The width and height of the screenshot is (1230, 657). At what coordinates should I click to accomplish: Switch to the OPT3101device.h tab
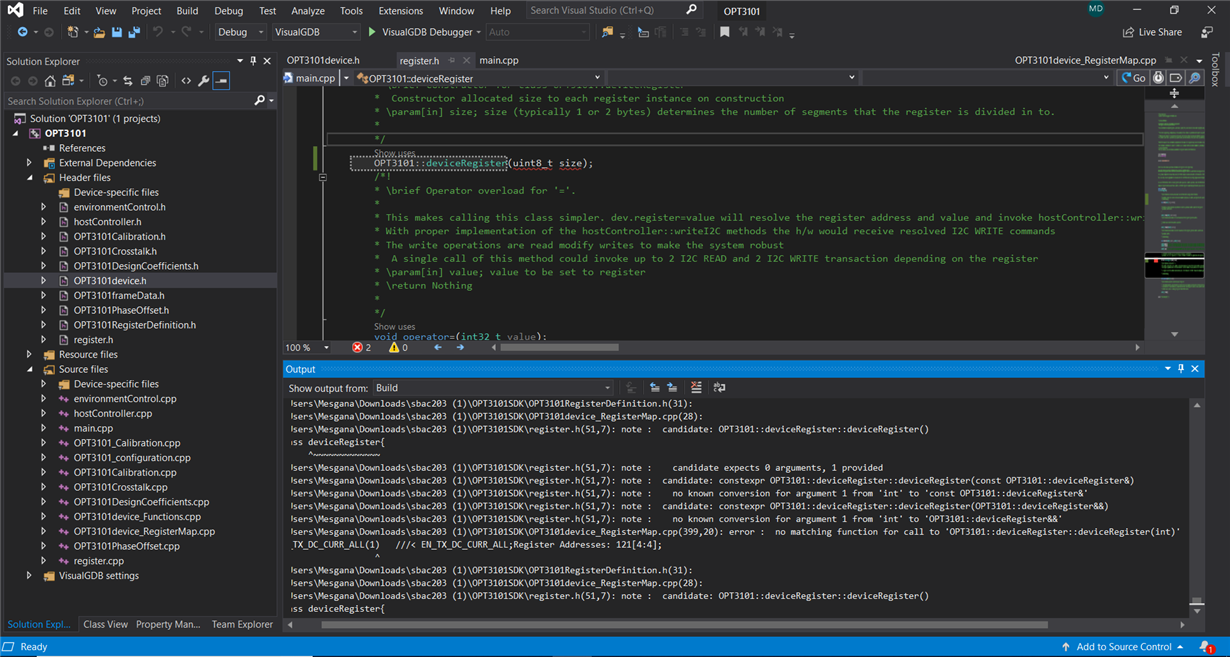coord(323,60)
